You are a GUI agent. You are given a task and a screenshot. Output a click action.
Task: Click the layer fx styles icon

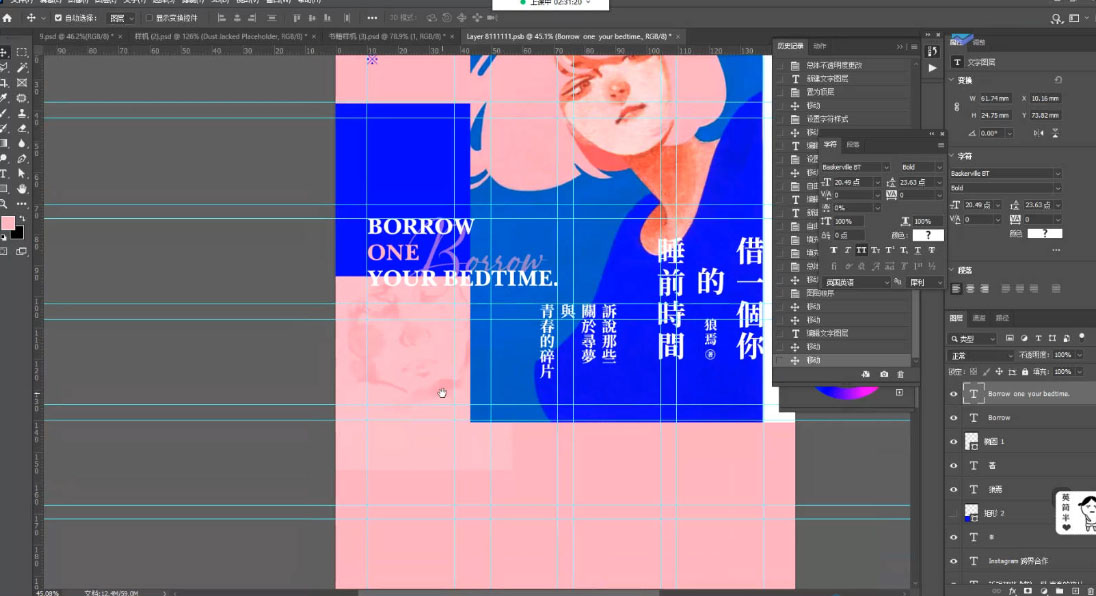tap(1012, 591)
